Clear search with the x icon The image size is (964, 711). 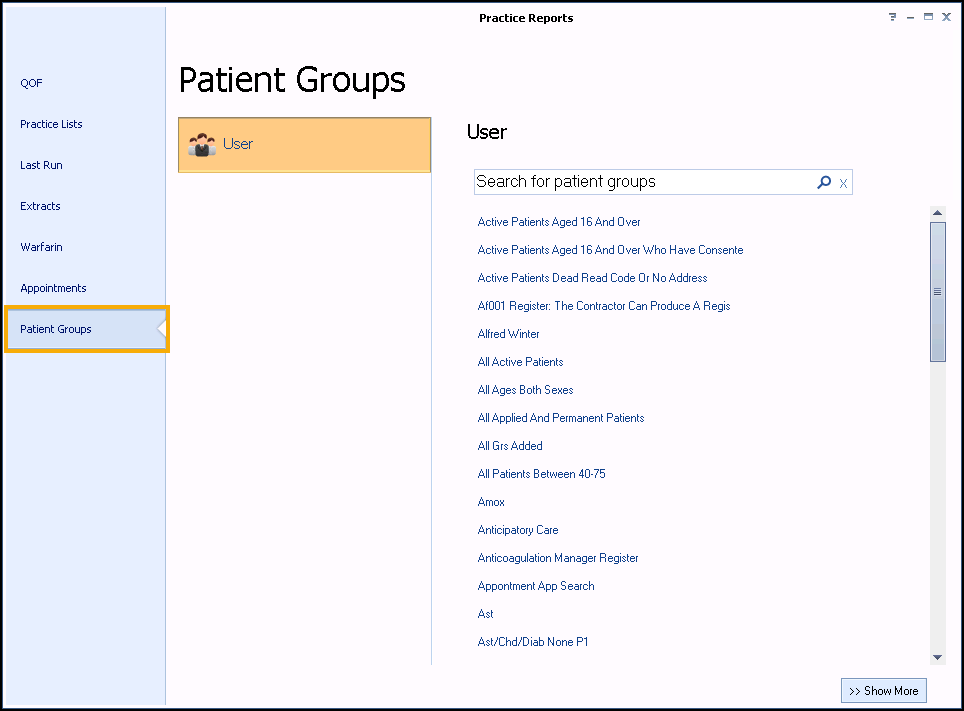(843, 183)
